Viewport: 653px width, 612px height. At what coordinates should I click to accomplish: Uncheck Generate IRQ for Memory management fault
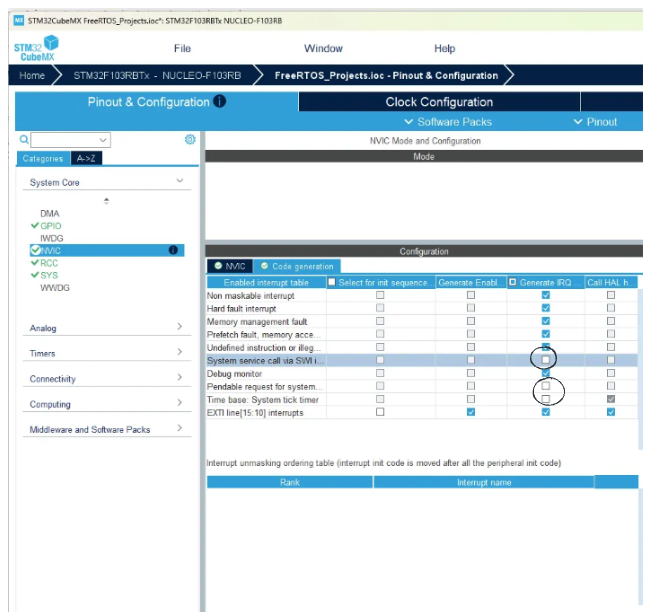pos(546,321)
